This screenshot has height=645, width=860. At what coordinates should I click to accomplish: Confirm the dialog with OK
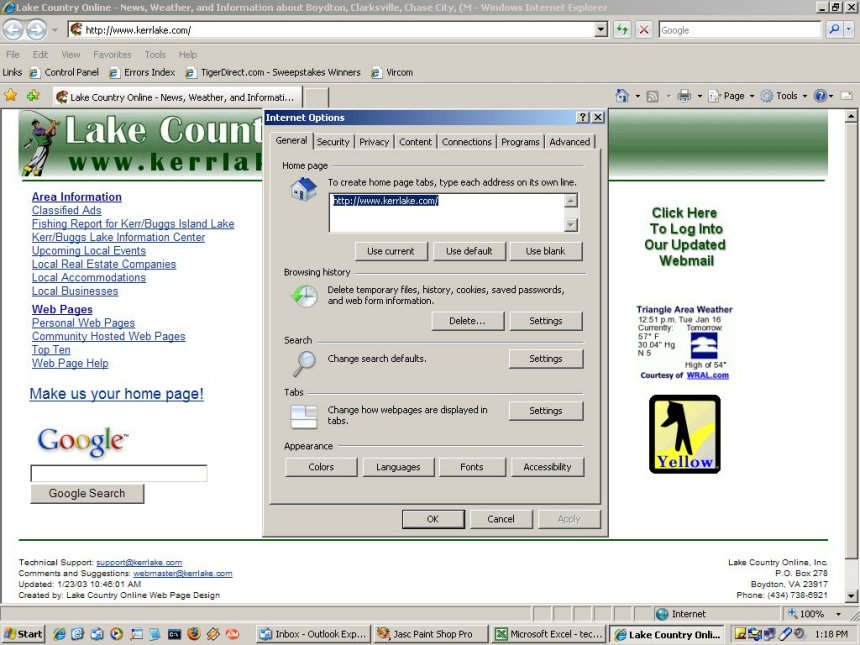433,519
